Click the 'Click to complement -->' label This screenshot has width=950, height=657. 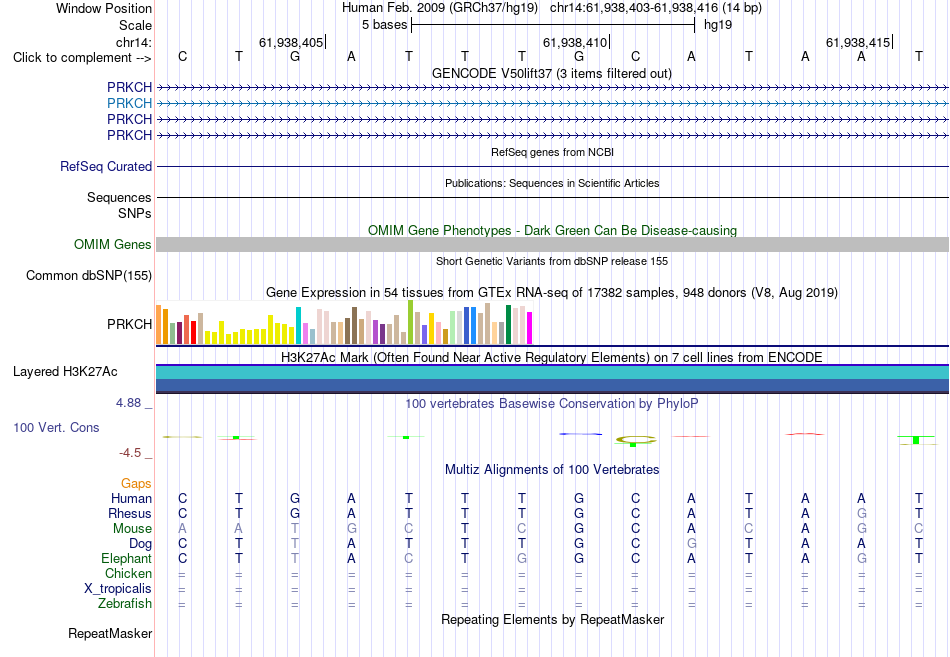pos(82,58)
